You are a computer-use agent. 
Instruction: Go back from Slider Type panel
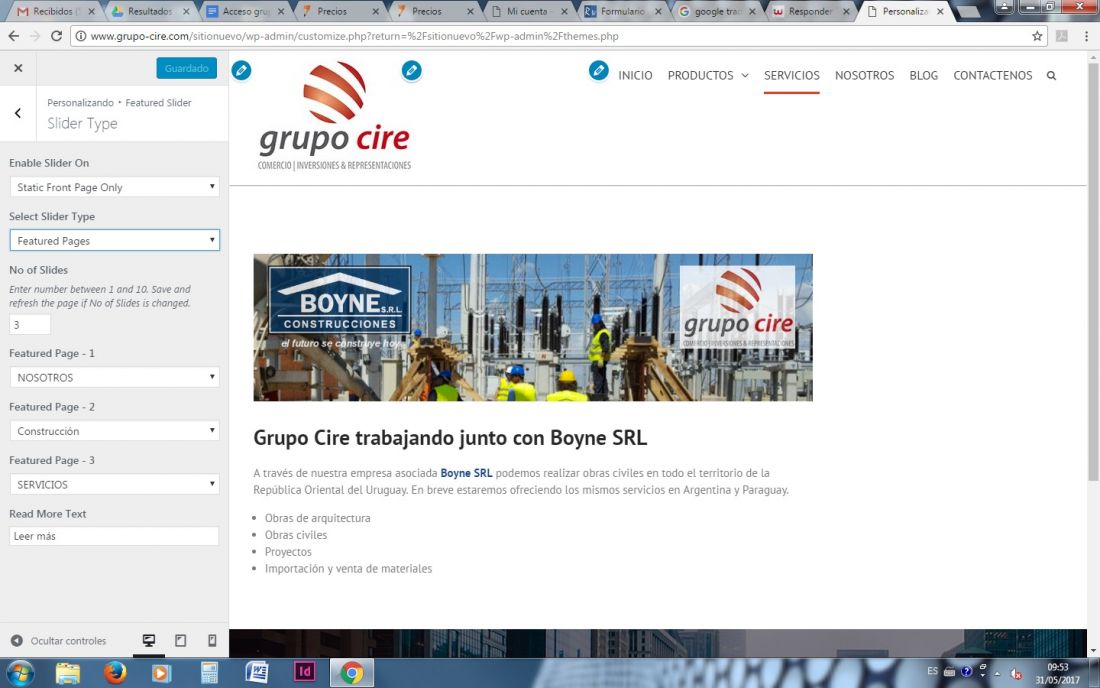pos(18,113)
